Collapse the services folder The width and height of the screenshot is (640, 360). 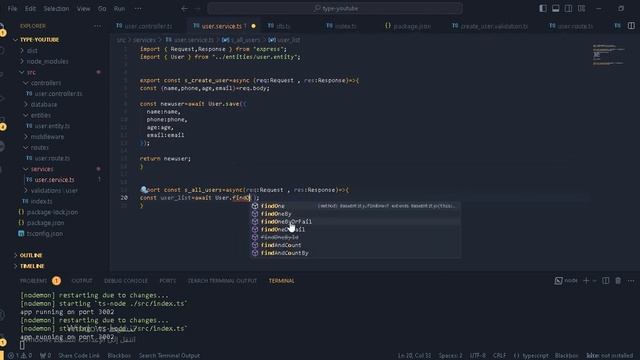coord(42,169)
